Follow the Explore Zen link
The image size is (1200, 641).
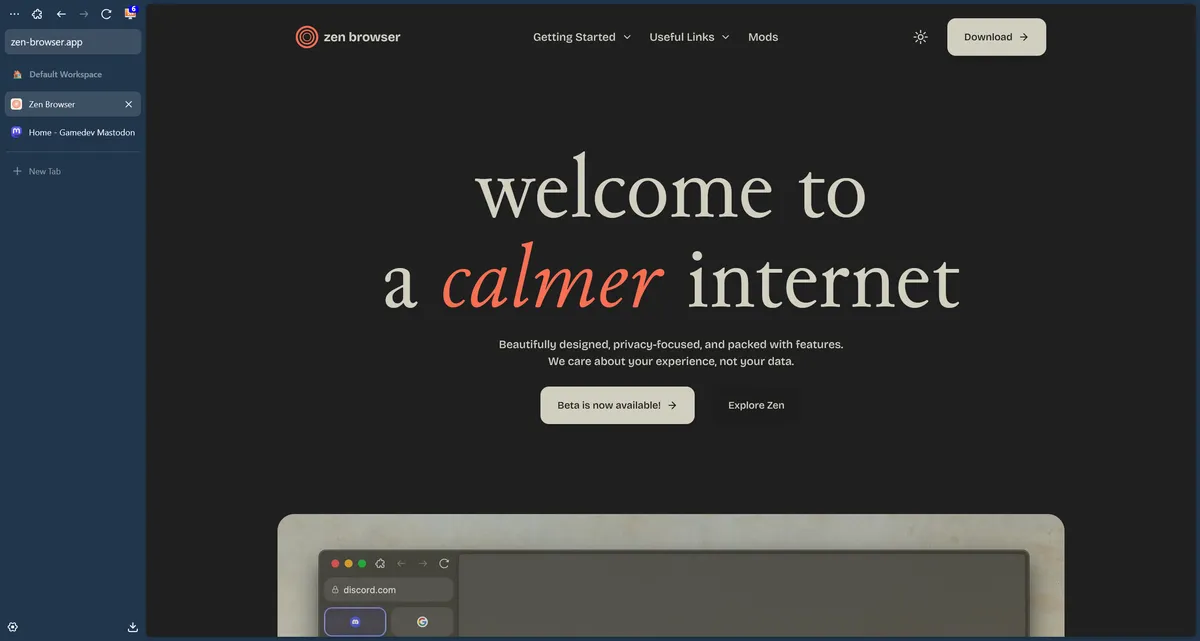click(x=756, y=405)
